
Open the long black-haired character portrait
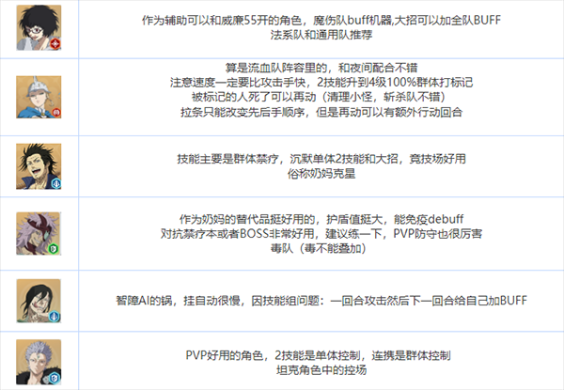pyautogui.click(x=38, y=301)
